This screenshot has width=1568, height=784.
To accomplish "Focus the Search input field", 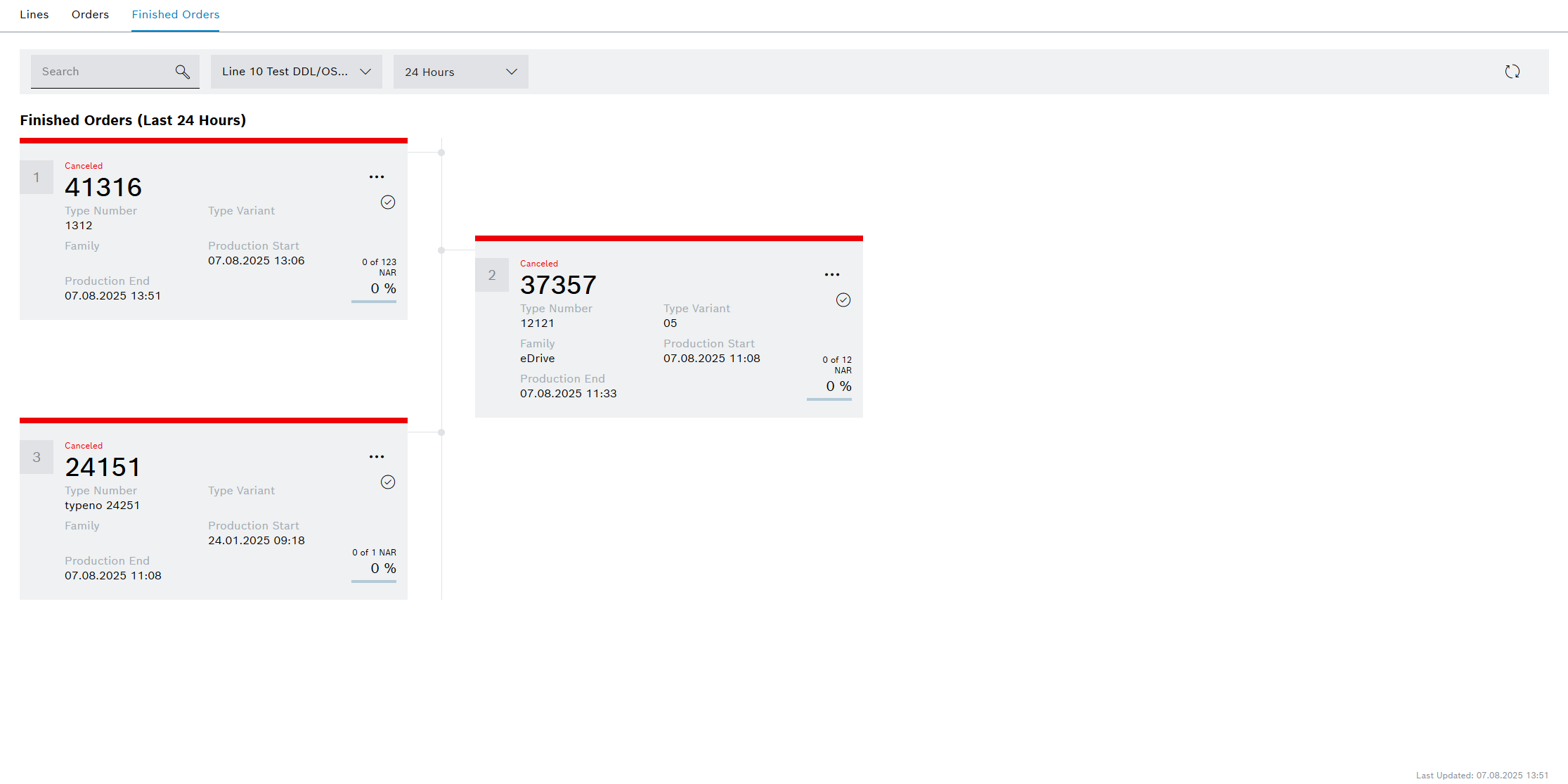I will pos(102,72).
